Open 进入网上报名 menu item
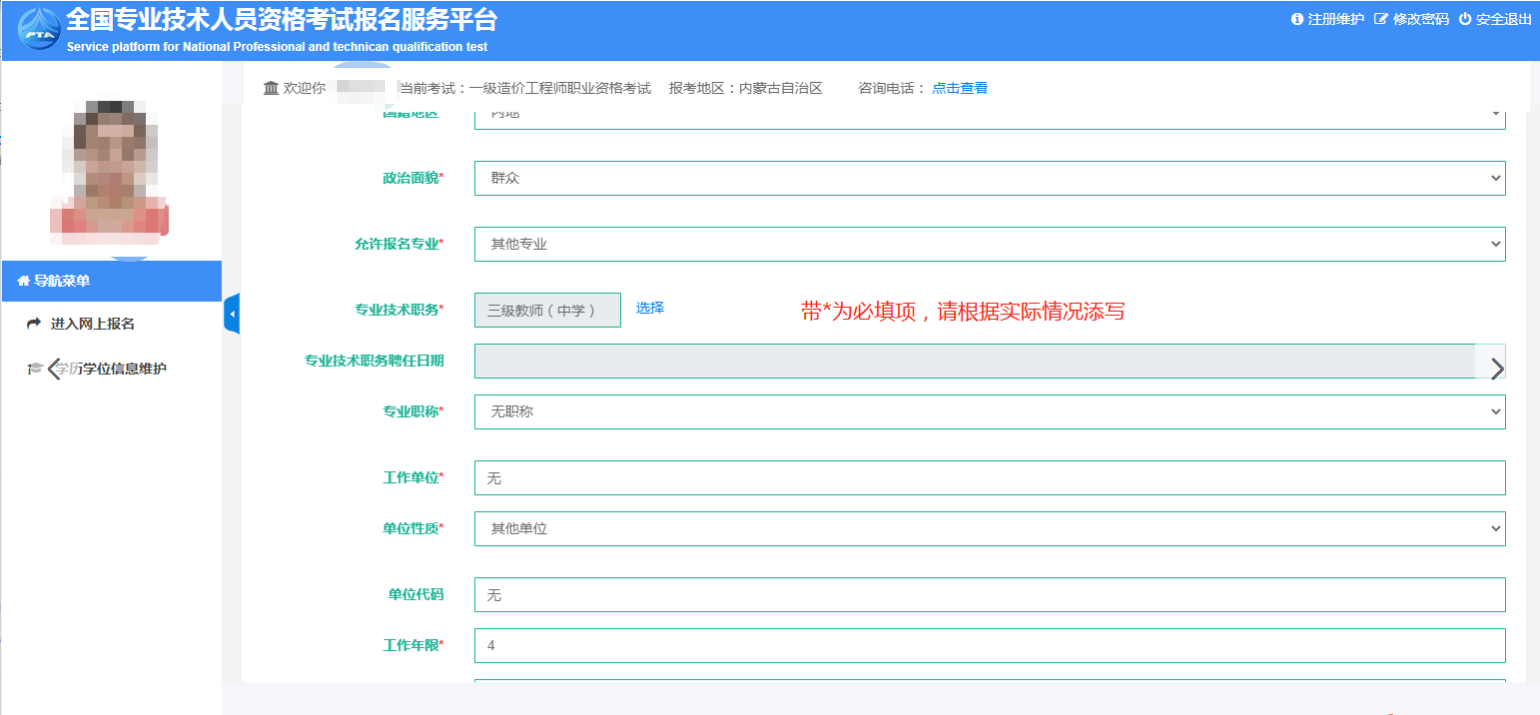This screenshot has height=715, width=1540. [92, 324]
